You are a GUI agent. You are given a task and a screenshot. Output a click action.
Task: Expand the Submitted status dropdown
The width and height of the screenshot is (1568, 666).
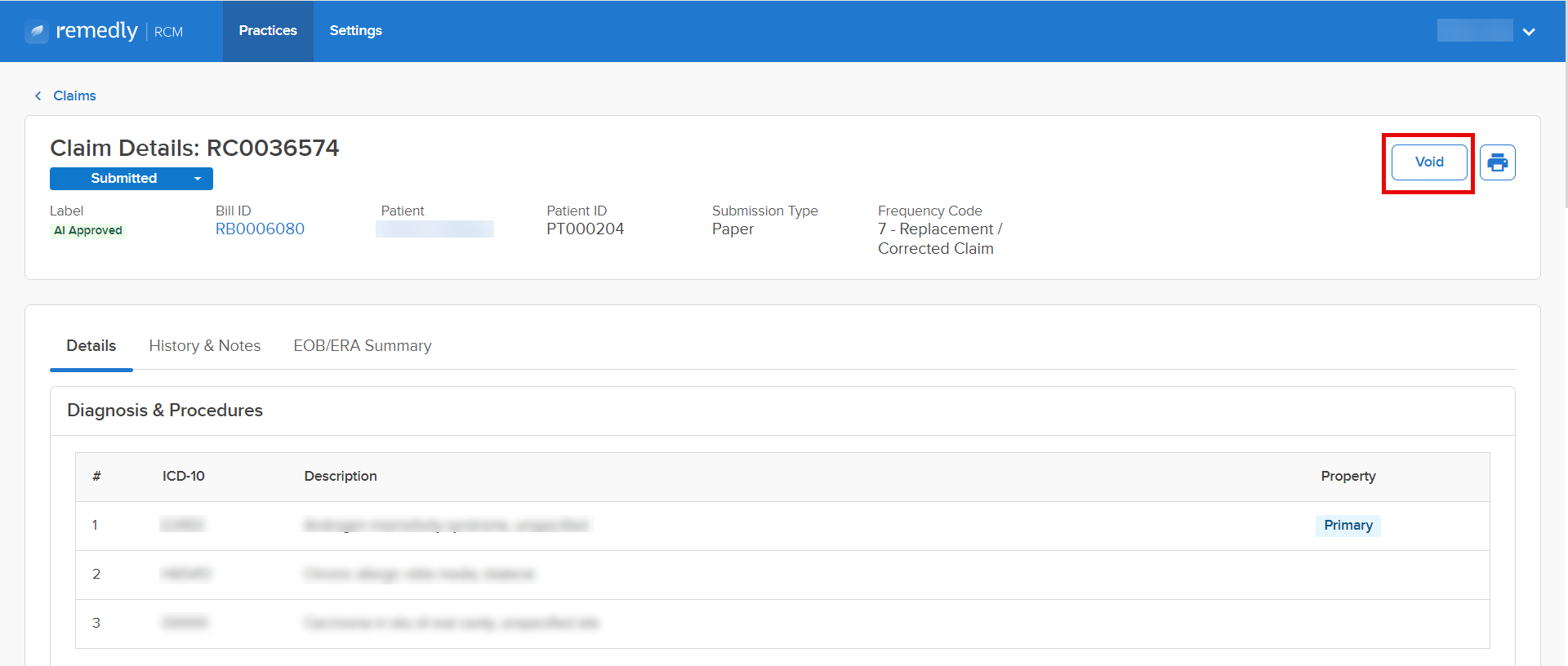point(197,179)
